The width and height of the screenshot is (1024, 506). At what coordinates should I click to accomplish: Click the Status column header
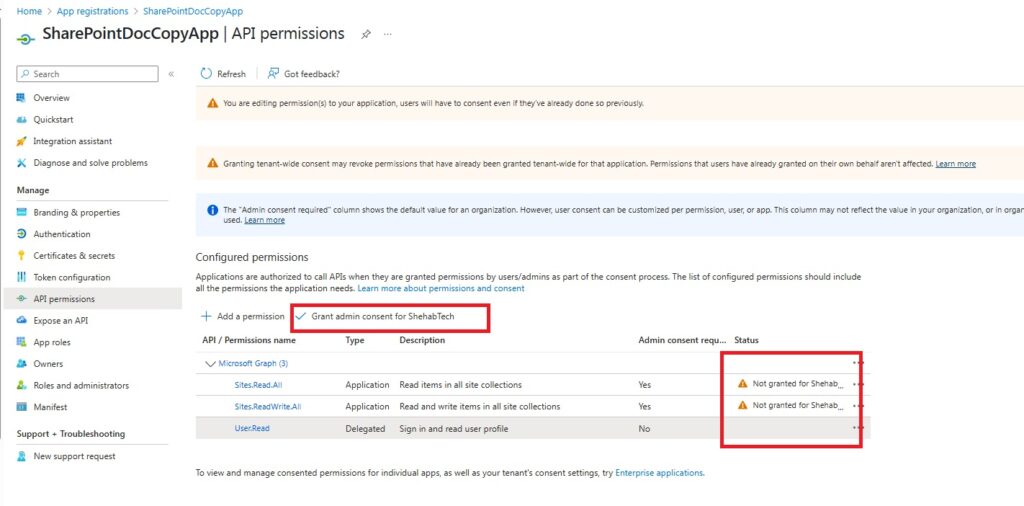tap(746, 340)
